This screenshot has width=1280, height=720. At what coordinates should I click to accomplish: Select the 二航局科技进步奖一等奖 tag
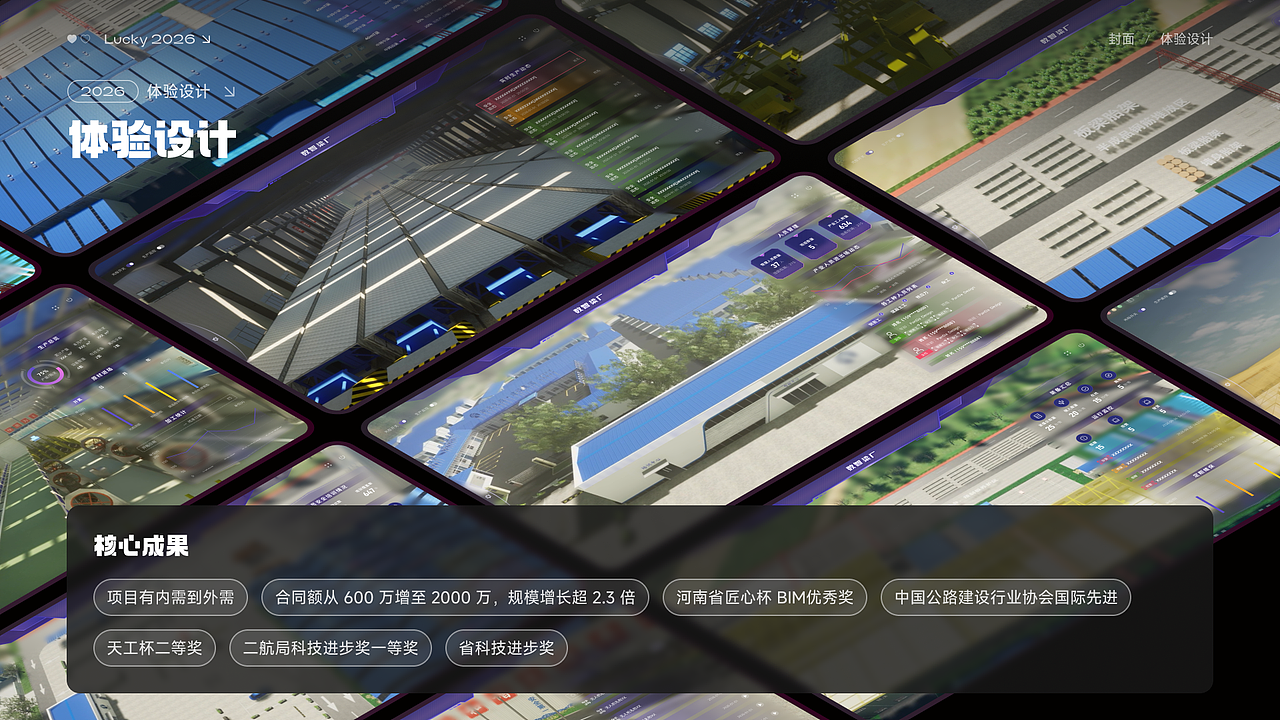[331, 648]
